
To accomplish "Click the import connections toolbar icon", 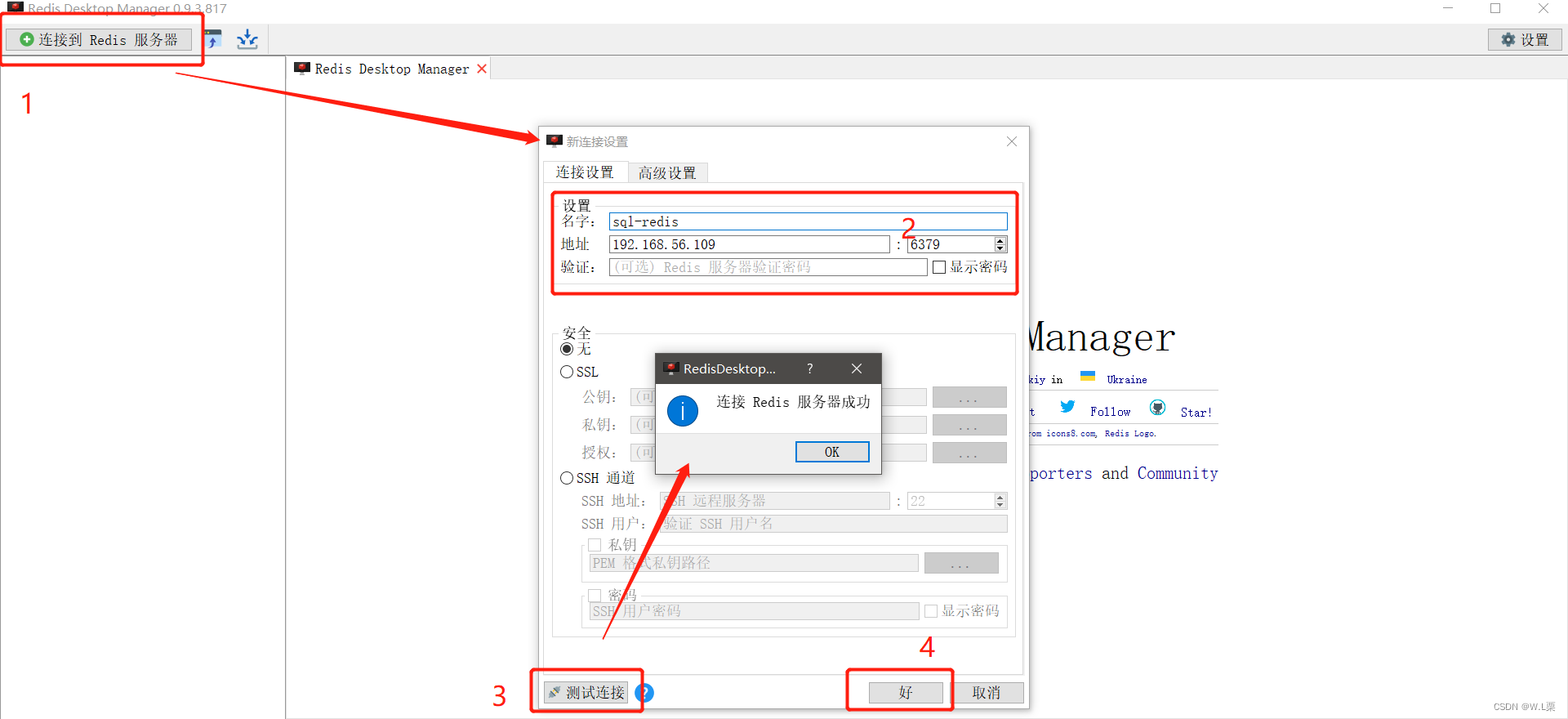I will click(x=214, y=39).
